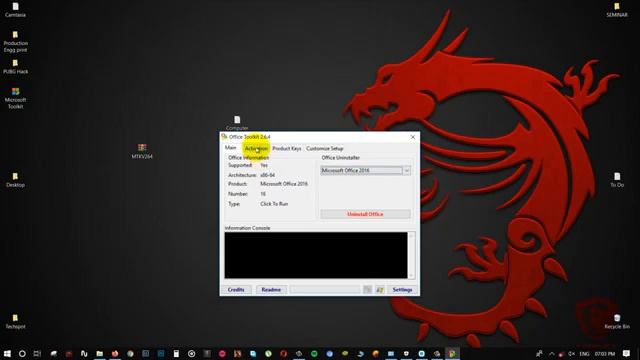Select the MTKV264 archive icon
Screen dimensions: 640x360
(x=142, y=151)
